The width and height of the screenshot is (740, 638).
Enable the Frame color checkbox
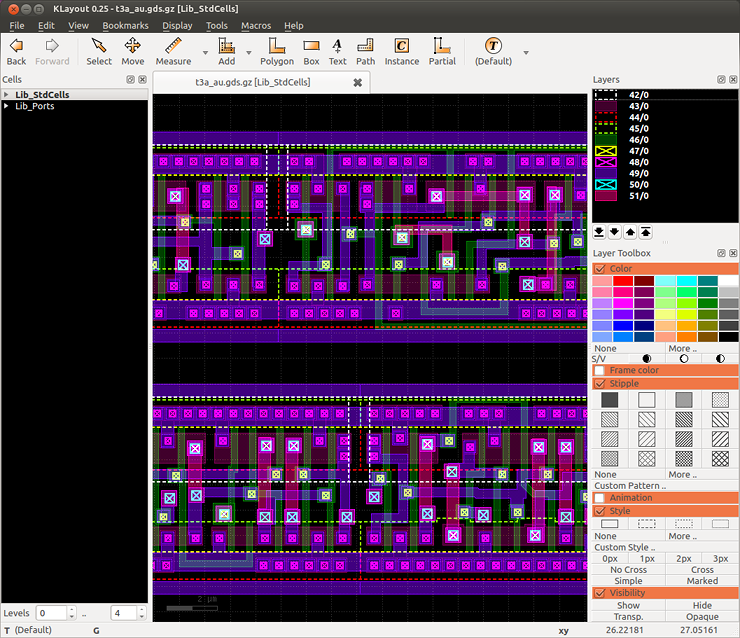click(600, 370)
